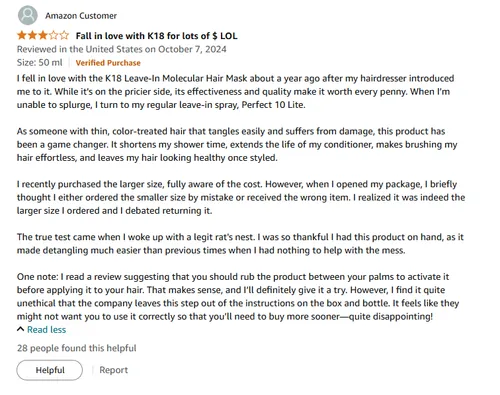Click the Verified Purchase label
Viewport: 500px width, 395px height.
(x=108, y=63)
